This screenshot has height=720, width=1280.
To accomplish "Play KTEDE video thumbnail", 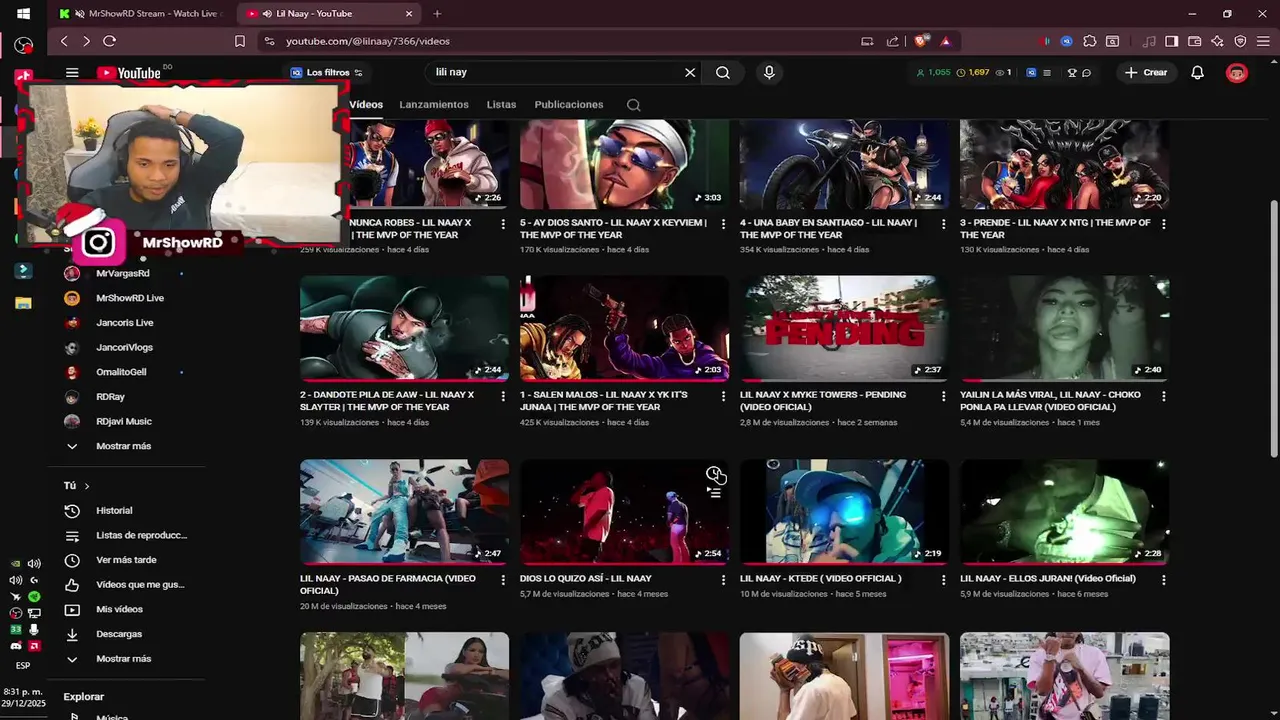I will [x=844, y=512].
